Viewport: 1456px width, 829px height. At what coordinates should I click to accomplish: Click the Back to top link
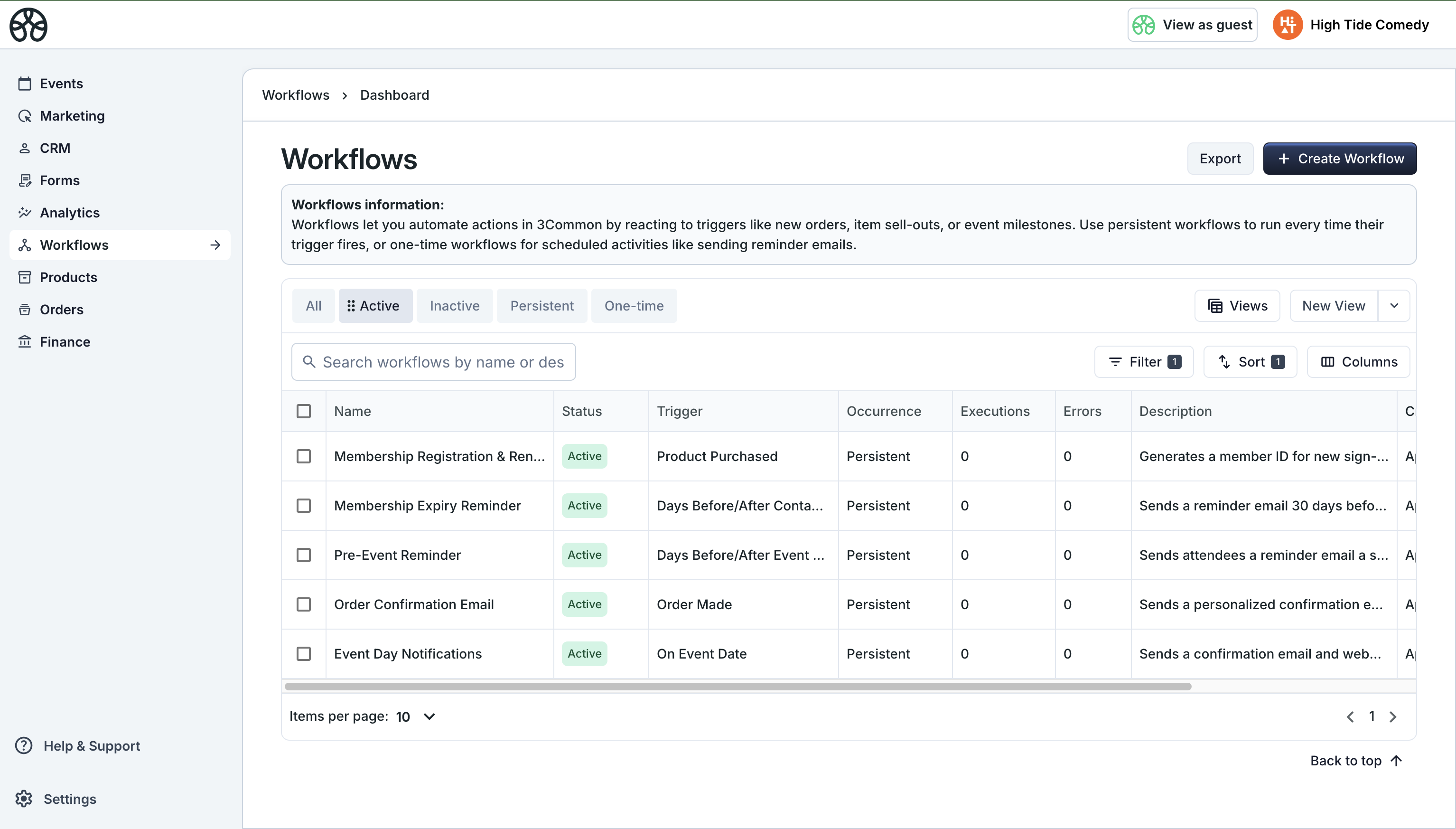[1356, 761]
